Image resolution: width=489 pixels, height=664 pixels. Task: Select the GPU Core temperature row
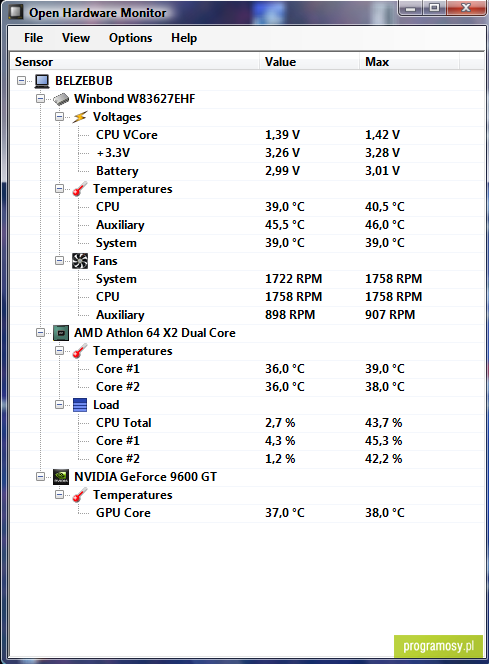coord(247,513)
